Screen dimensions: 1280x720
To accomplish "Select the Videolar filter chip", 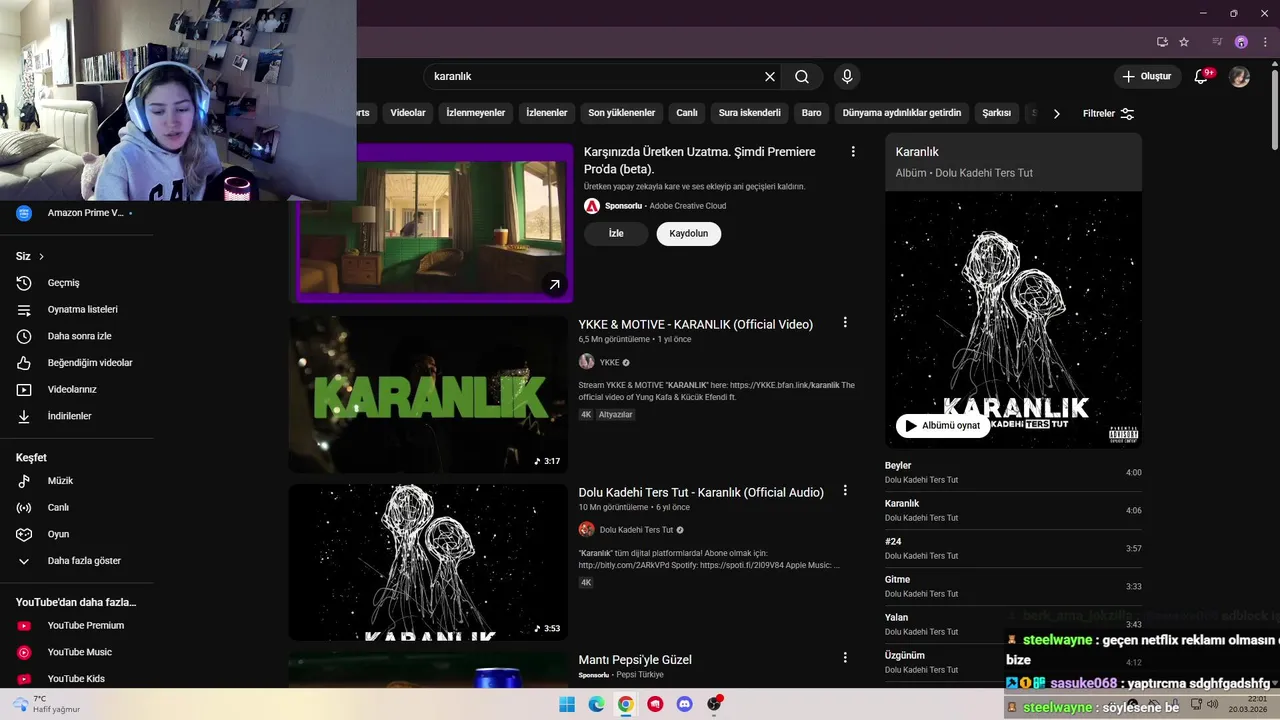I will pos(408,113).
